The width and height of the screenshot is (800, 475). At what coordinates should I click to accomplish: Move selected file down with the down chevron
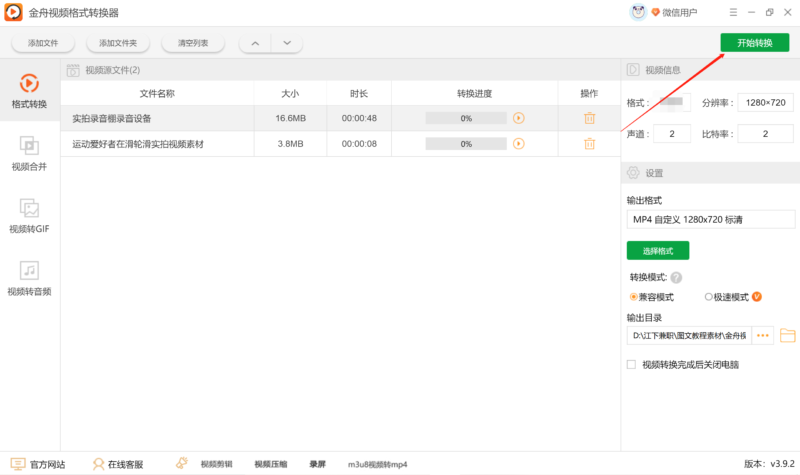(286, 43)
